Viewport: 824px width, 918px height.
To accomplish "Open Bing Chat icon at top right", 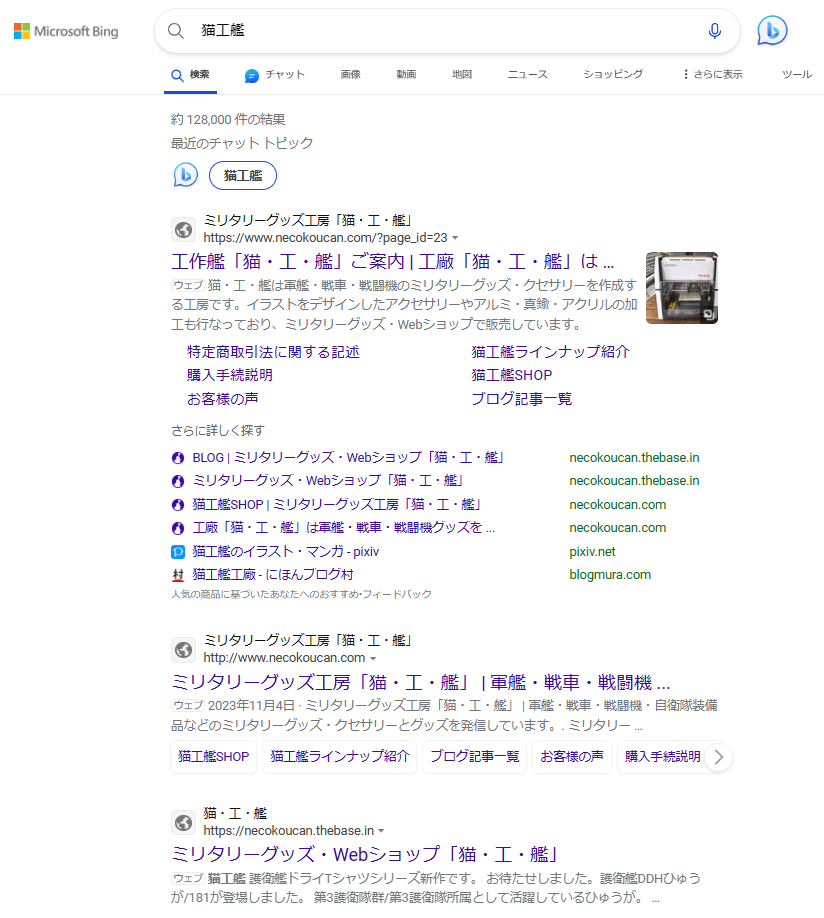I will point(772,30).
